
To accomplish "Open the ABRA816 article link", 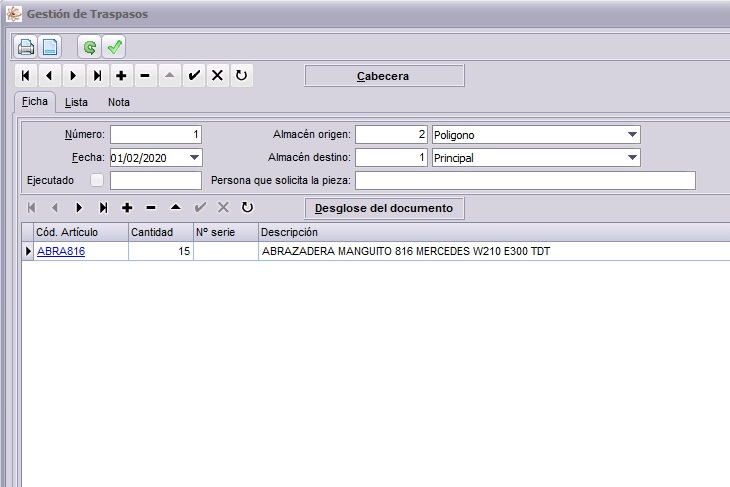I will pyautogui.click(x=61, y=251).
